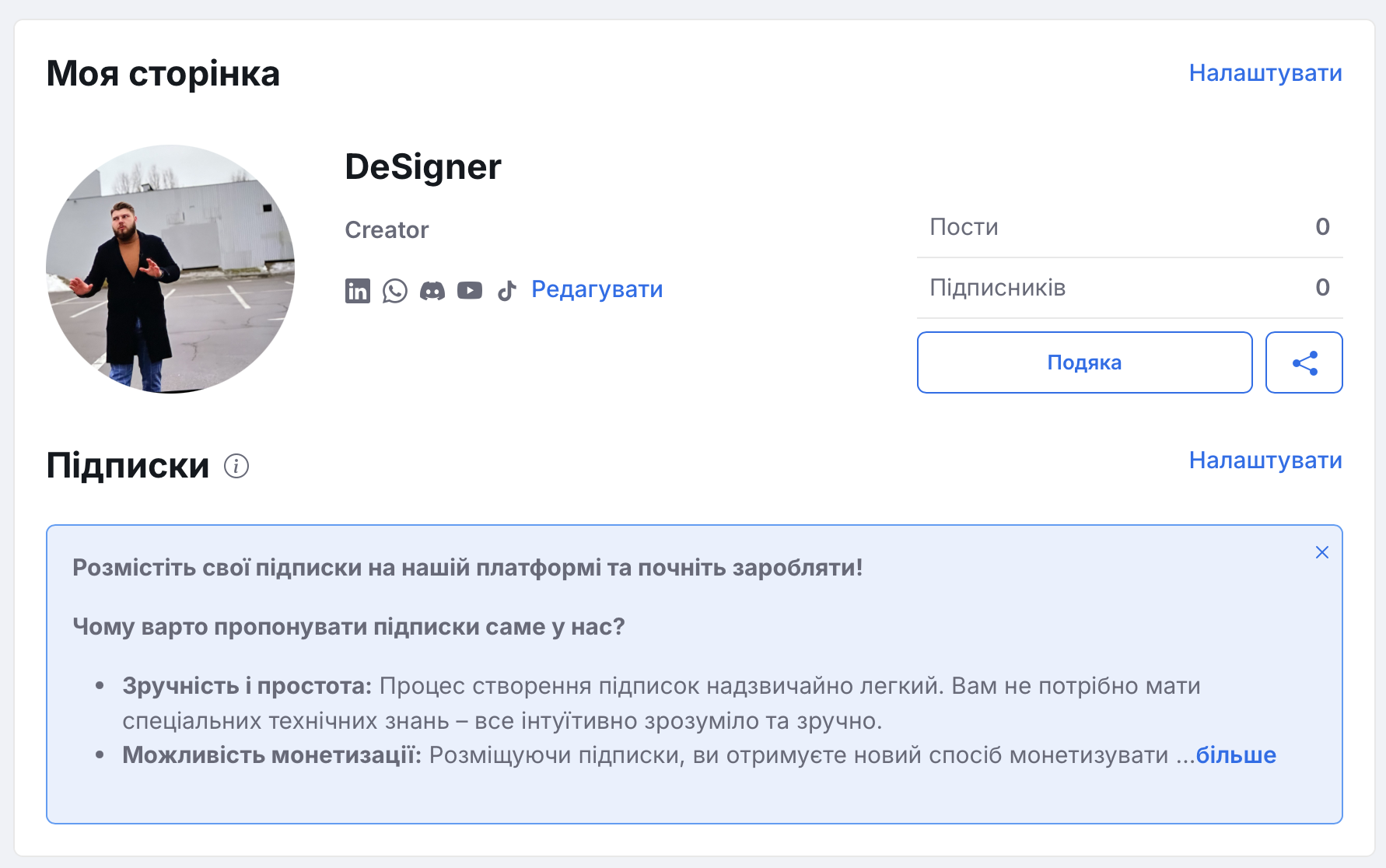Click the Підписників count row
1386x868 pixels.
1130,288
